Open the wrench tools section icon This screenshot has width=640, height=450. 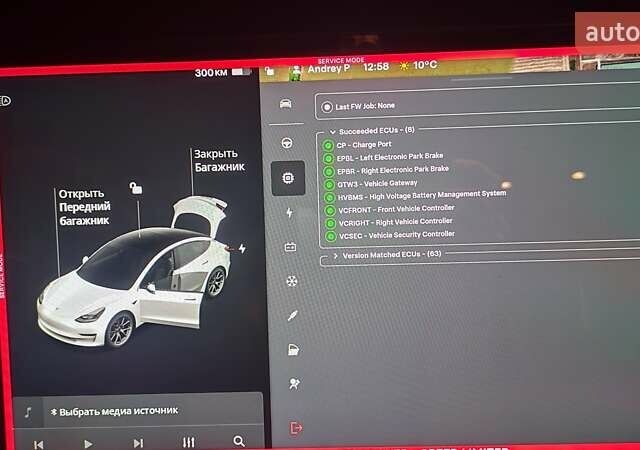(x=293, y=315)
